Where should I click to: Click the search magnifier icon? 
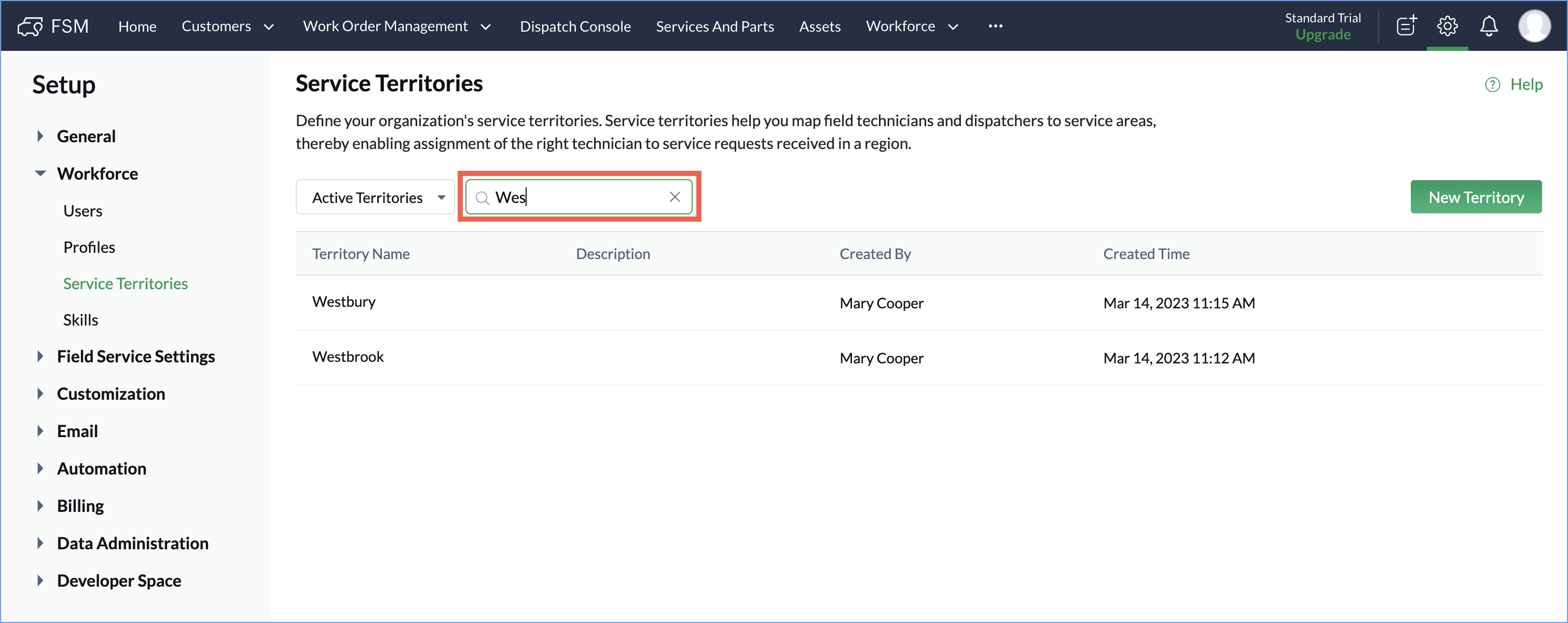(x=482, y=198)
